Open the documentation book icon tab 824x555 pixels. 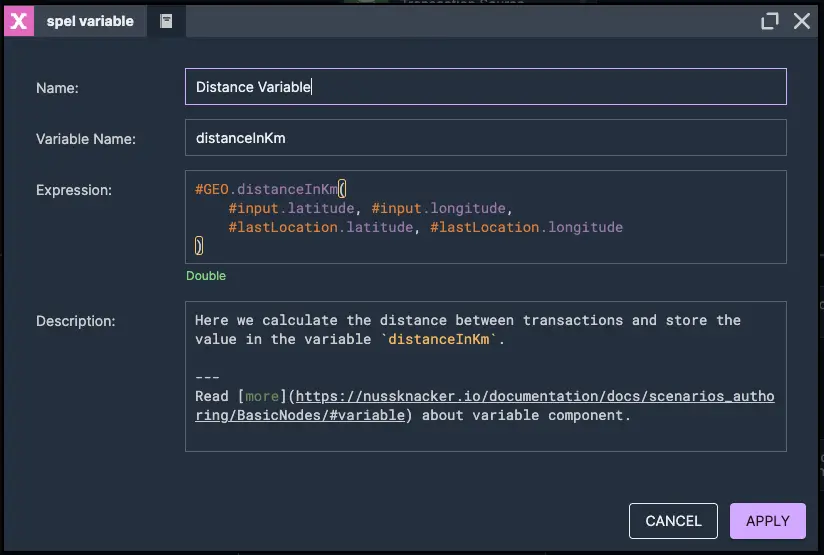click(166, 21)
